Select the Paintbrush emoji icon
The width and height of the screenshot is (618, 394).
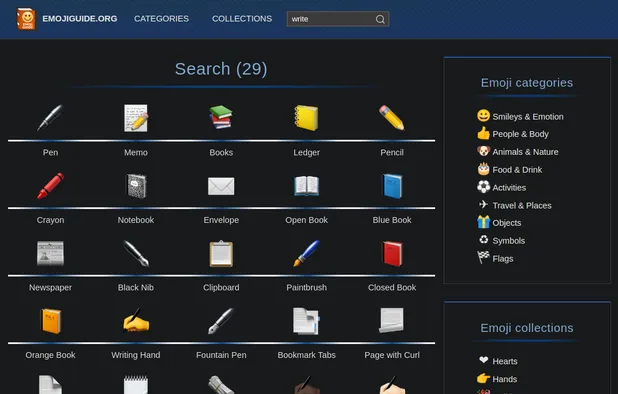(x=306, y=253)
